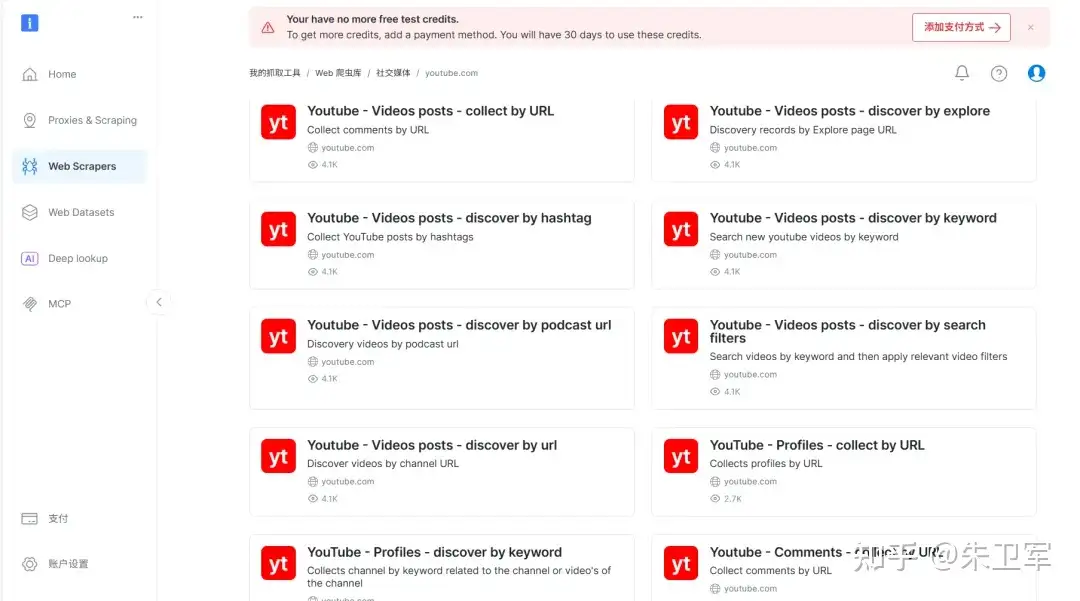This screenshot has width=1080, height=601.
Task: Open YouTube Profiles collect by URL
Action: 817,445
